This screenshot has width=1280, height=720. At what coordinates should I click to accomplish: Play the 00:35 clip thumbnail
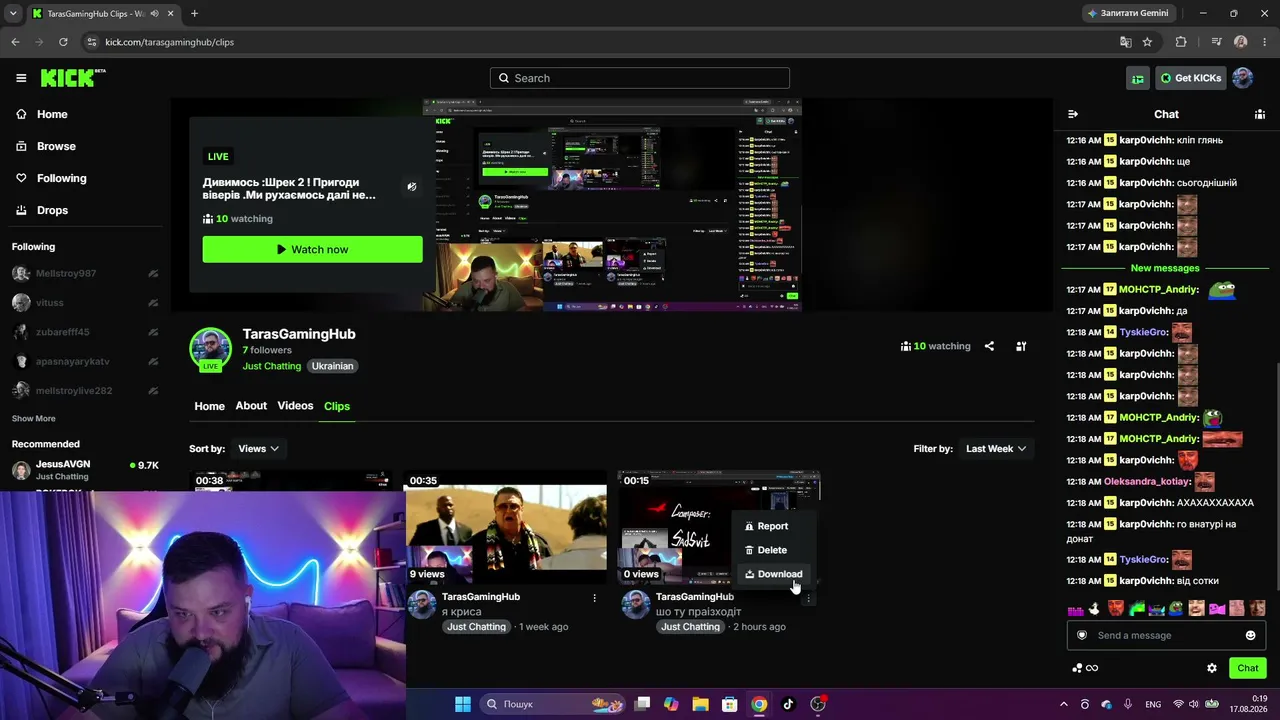tap(505, 527)
